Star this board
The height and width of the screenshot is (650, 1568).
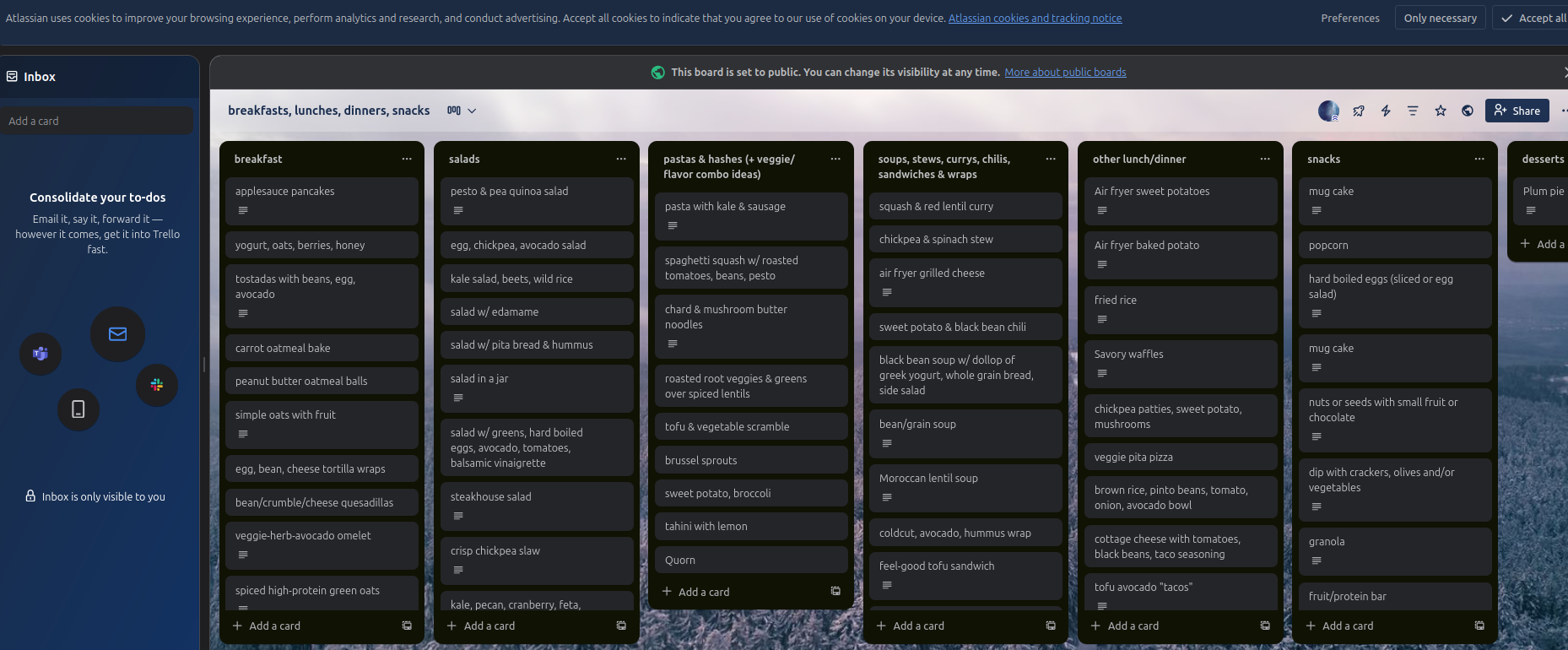point(1441,111)
